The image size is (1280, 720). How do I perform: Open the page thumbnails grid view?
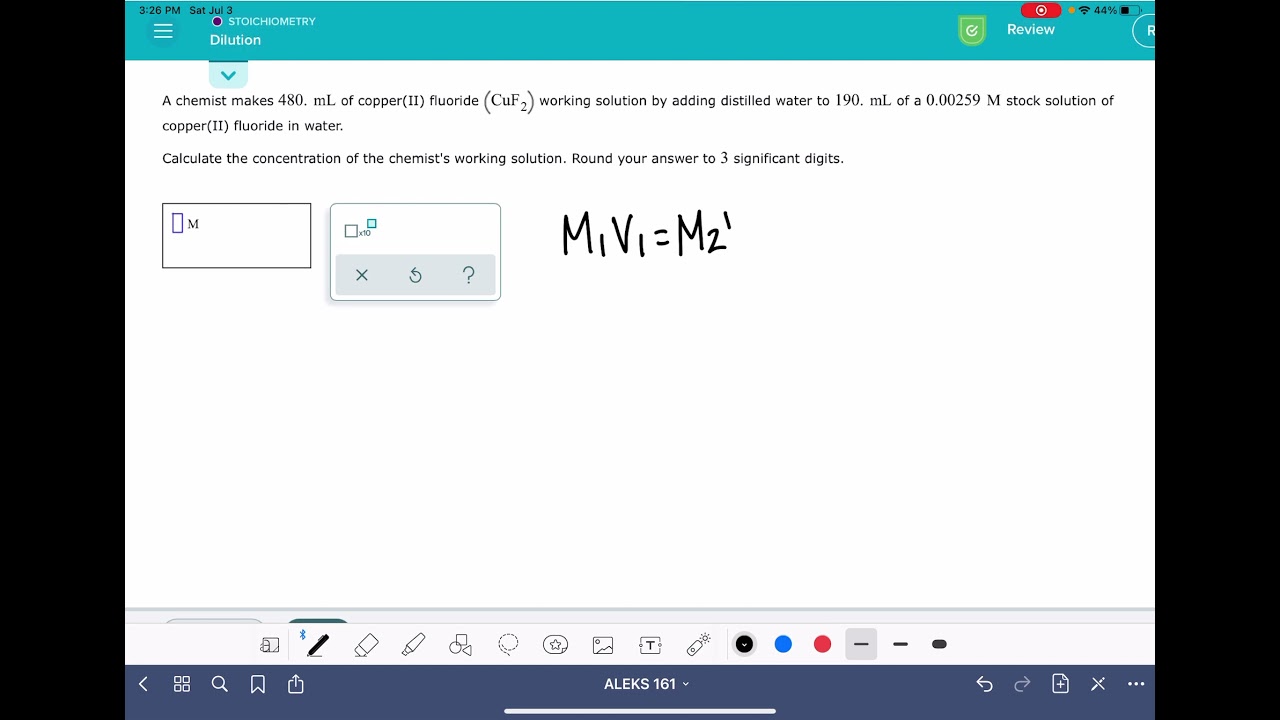182,684
